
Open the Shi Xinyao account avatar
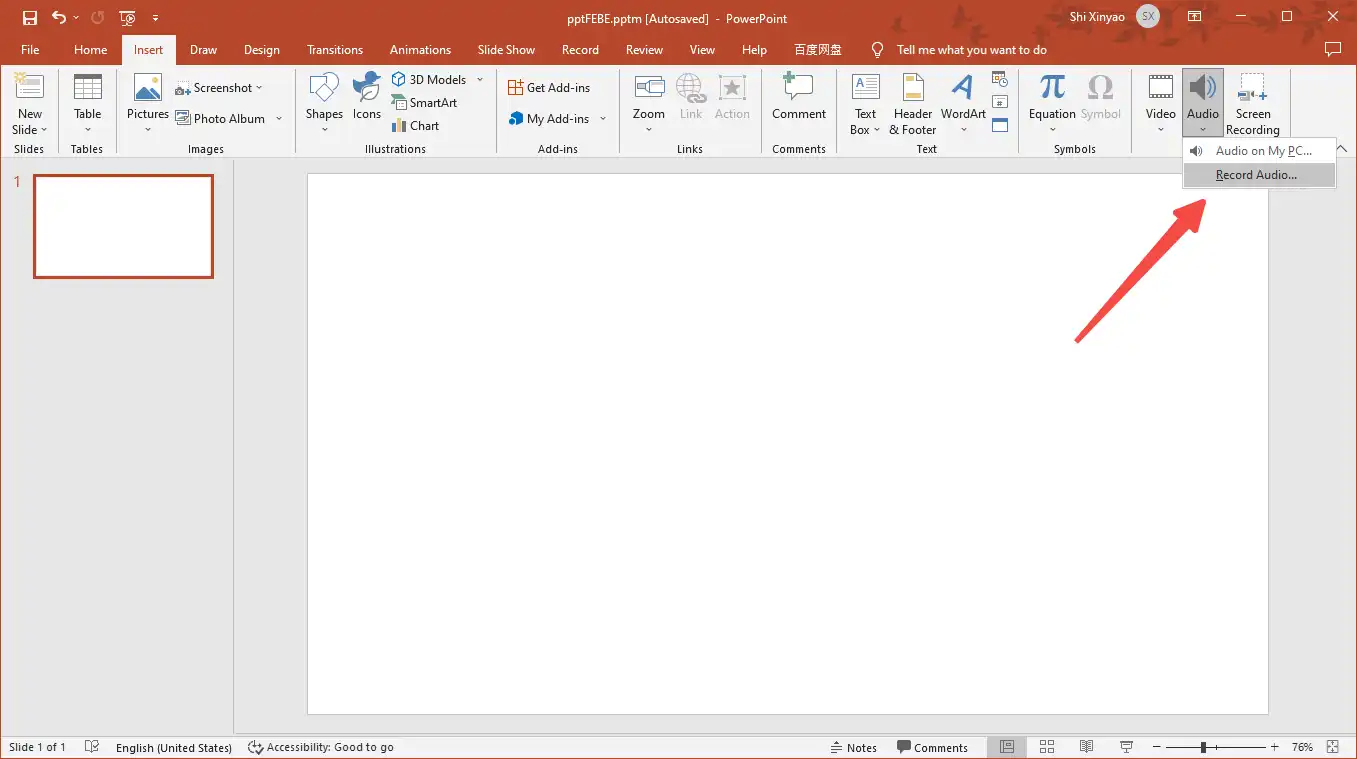coord(1148,17)
